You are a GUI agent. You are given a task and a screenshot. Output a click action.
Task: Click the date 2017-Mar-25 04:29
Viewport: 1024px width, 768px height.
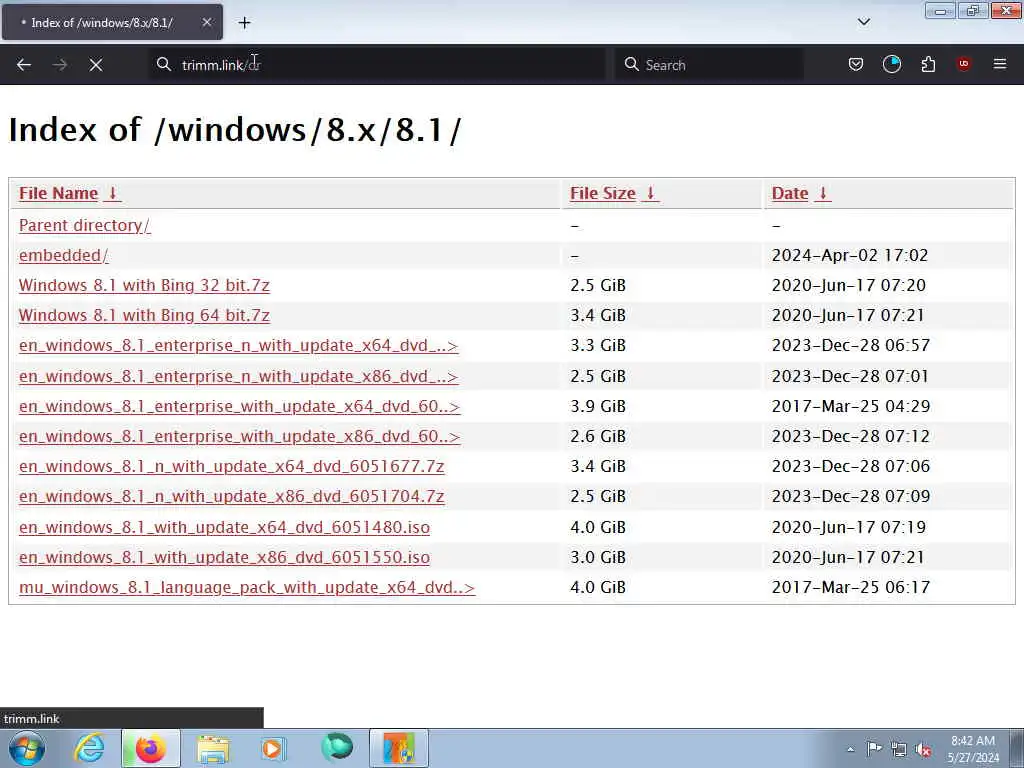(x=851, y=406)
